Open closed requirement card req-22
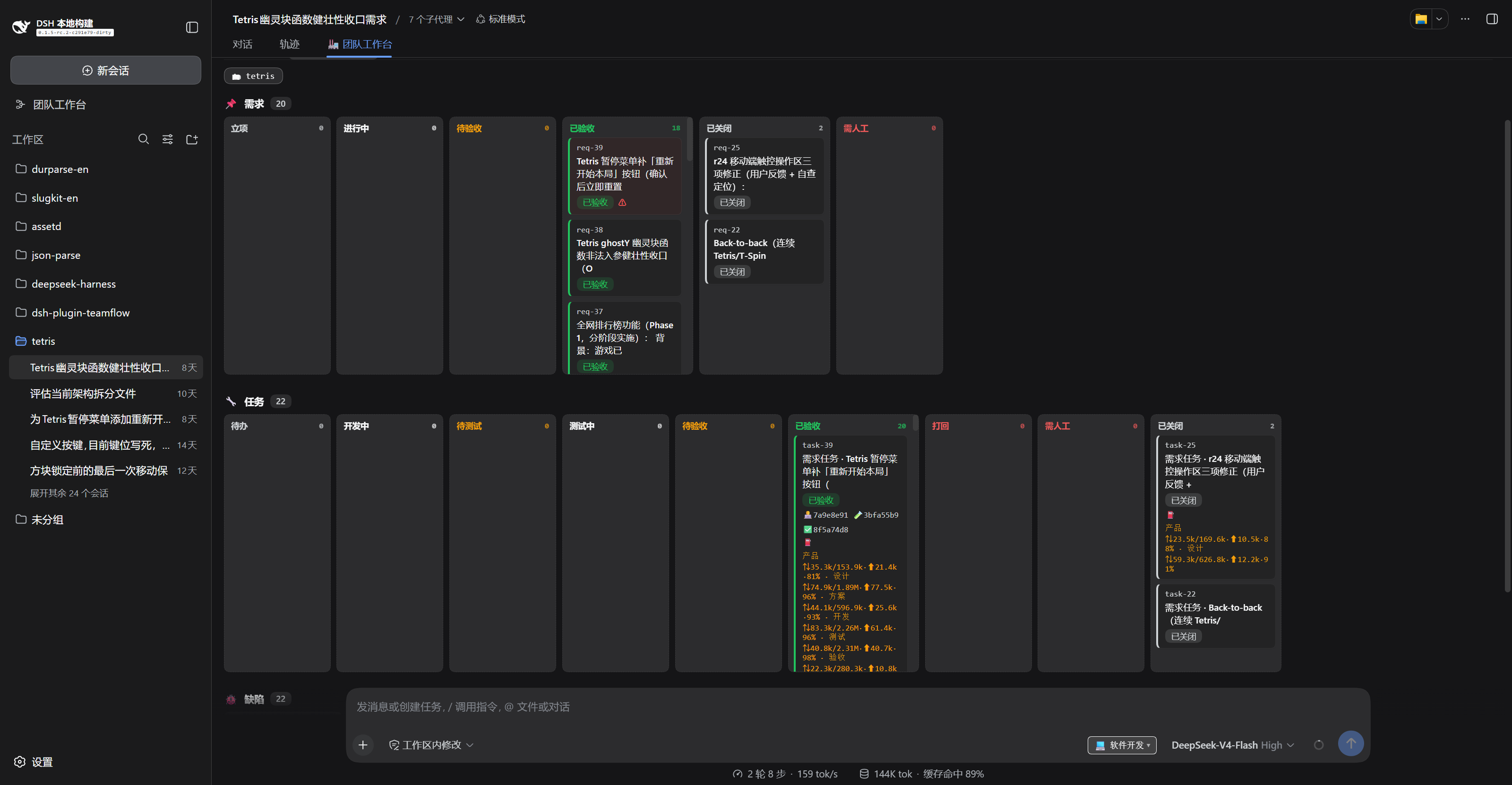Viewport: 1512px width, 785px height. pos(764,251)
